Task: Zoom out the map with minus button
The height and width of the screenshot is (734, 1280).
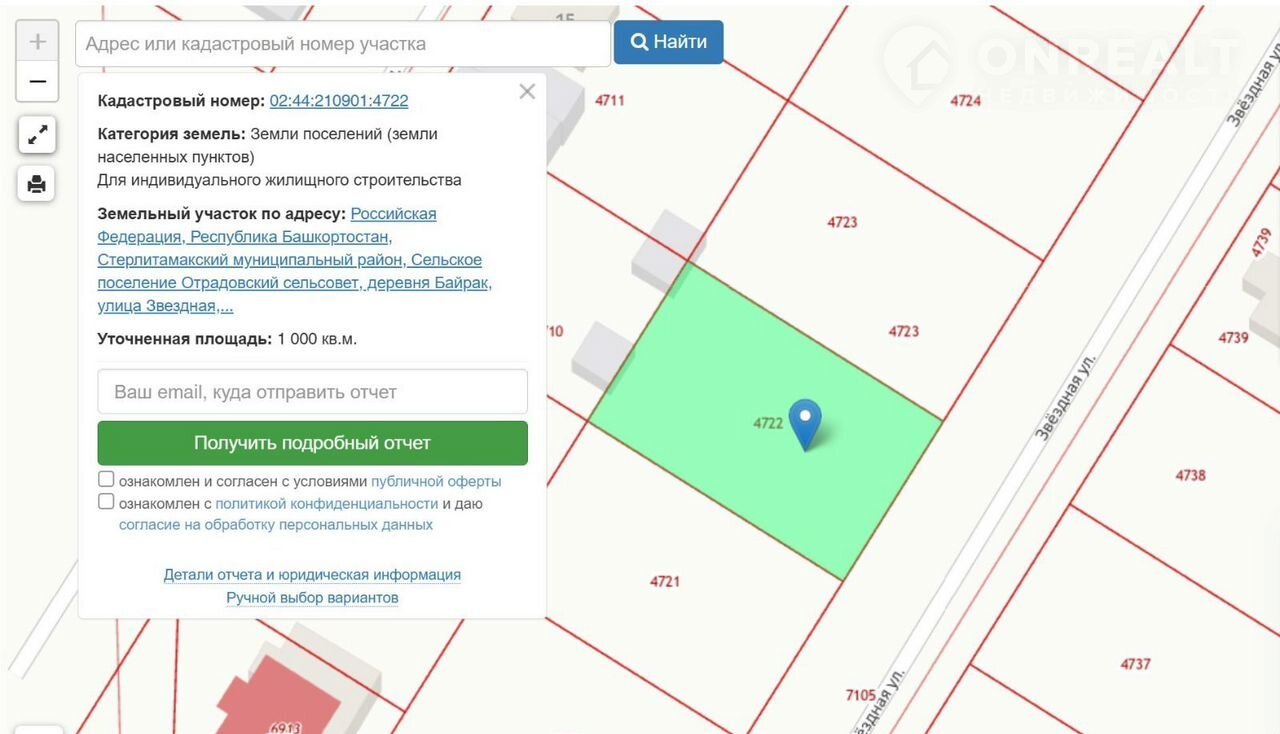Action: tap(37, 81)
